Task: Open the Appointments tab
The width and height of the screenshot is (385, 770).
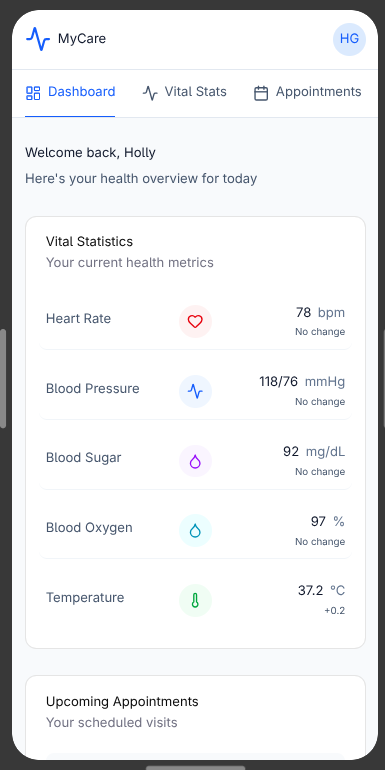Action: click(307, 92)
